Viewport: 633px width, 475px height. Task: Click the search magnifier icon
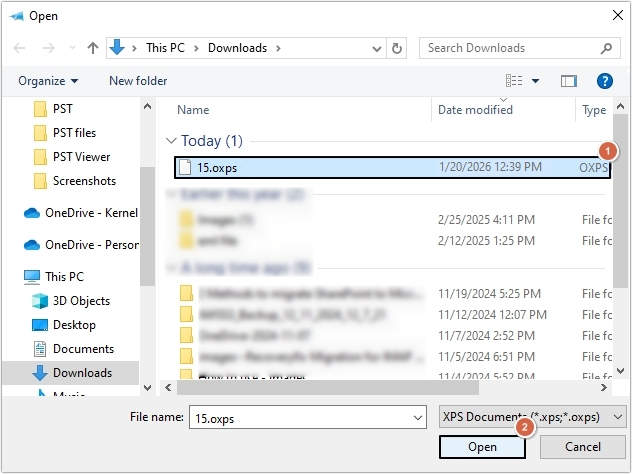[x=606, y=48]
